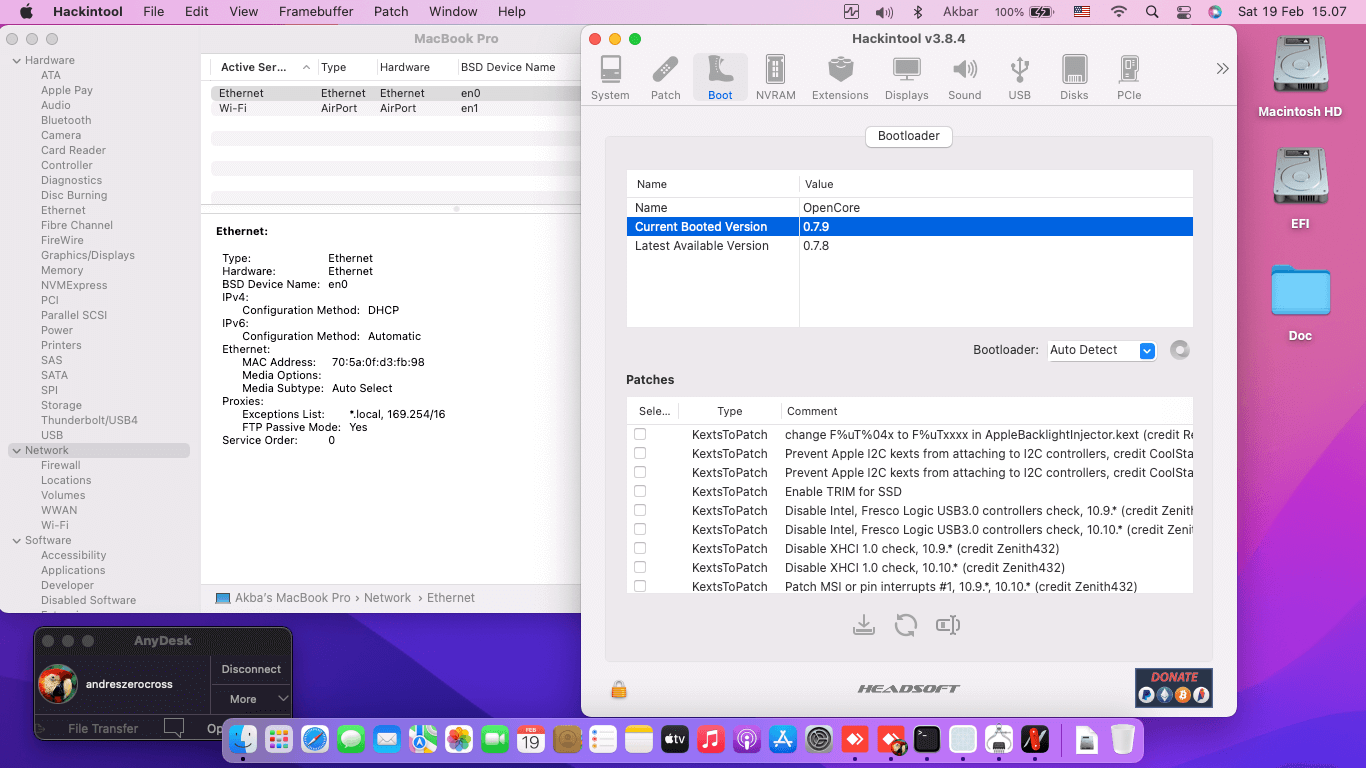The width and height of the screenshot is (1366, 768).
Task: Click File Transfer in AnyDesk
Action: point(103,728)
